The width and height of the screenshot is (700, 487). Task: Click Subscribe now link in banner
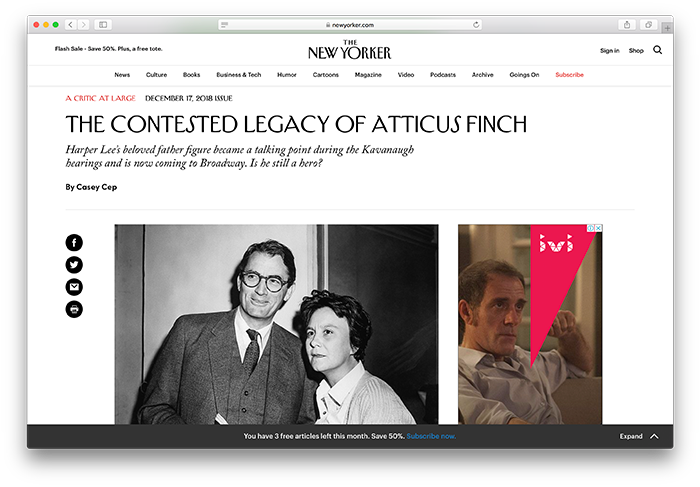point(431,436)
